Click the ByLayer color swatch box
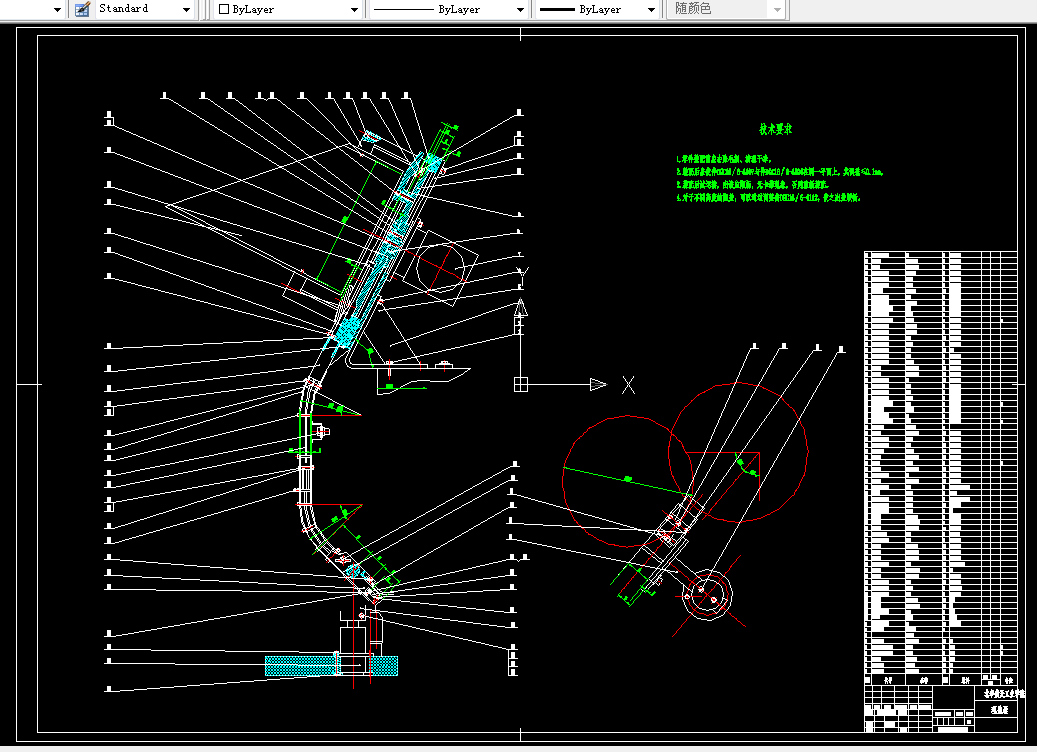 tap(224, 9)
